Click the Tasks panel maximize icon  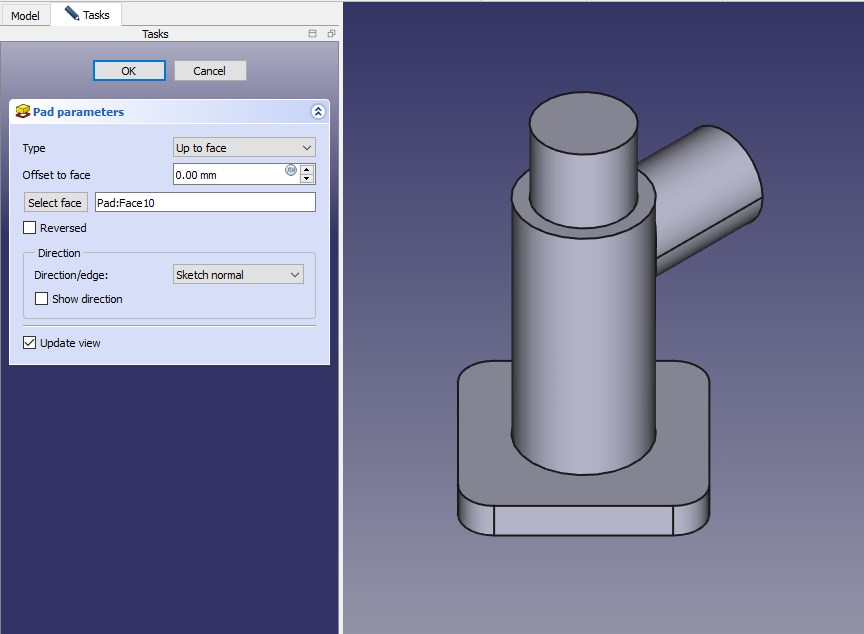(313, 34)
